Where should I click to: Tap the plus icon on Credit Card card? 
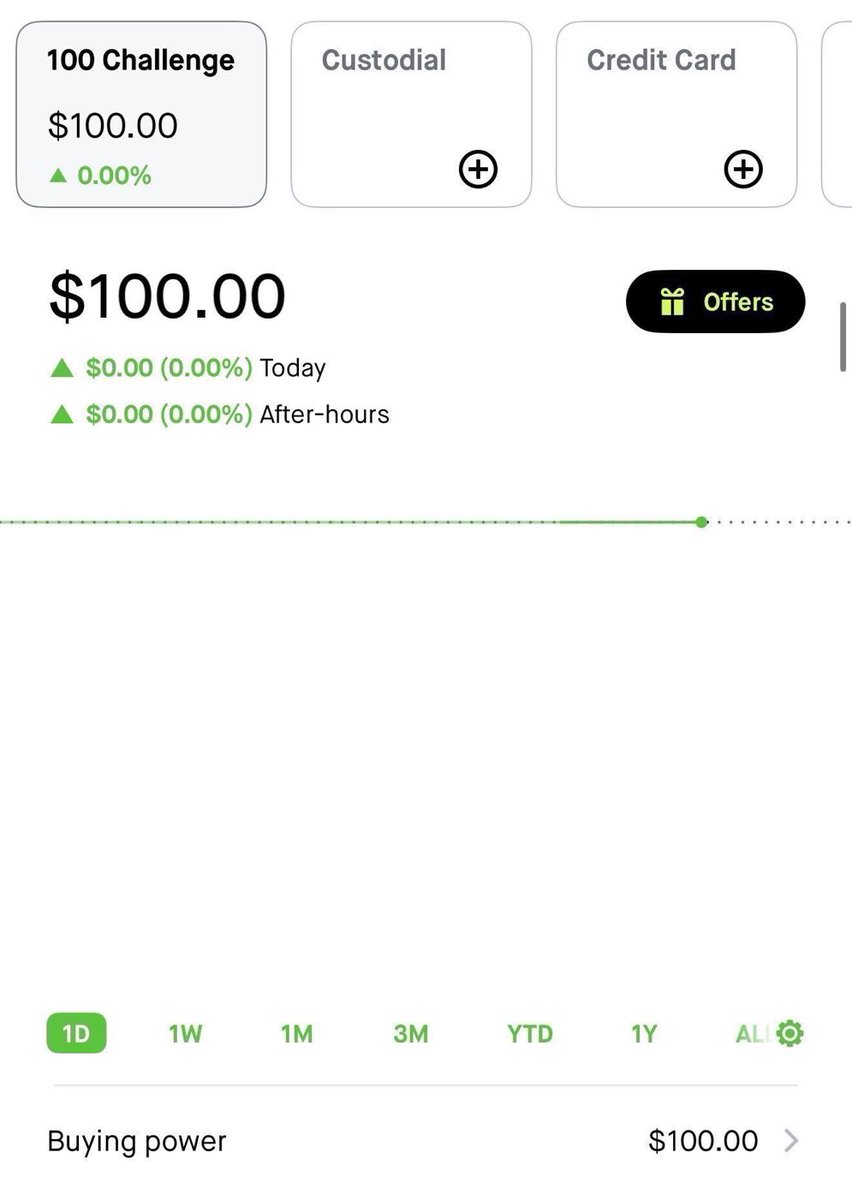[743, 169]
